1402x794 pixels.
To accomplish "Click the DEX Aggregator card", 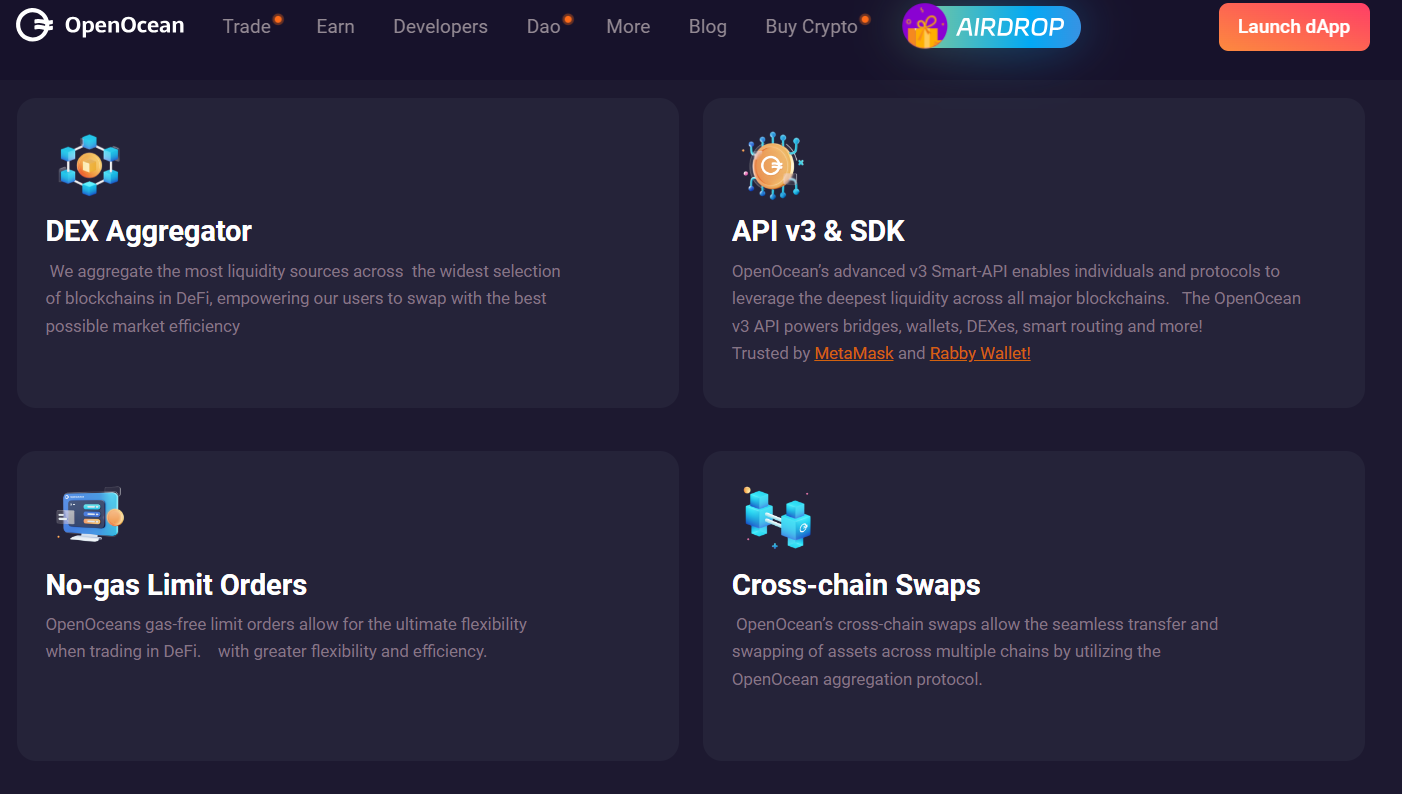I will (347, 252).
